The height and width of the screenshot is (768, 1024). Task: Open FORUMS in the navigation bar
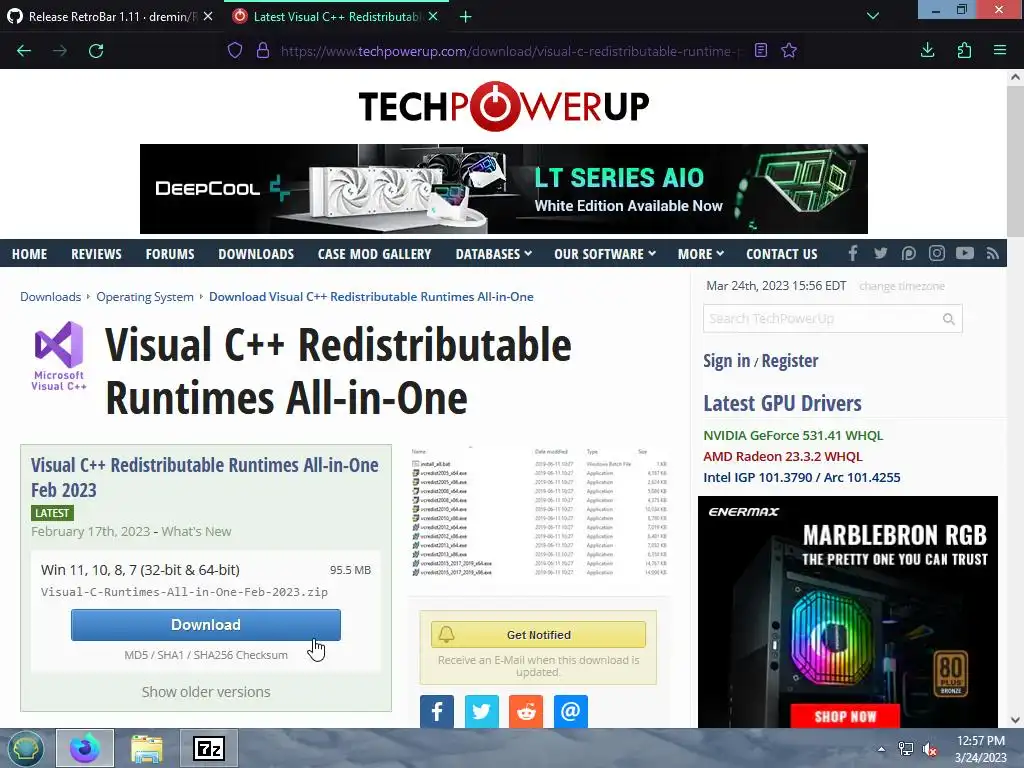click(170, 254)
